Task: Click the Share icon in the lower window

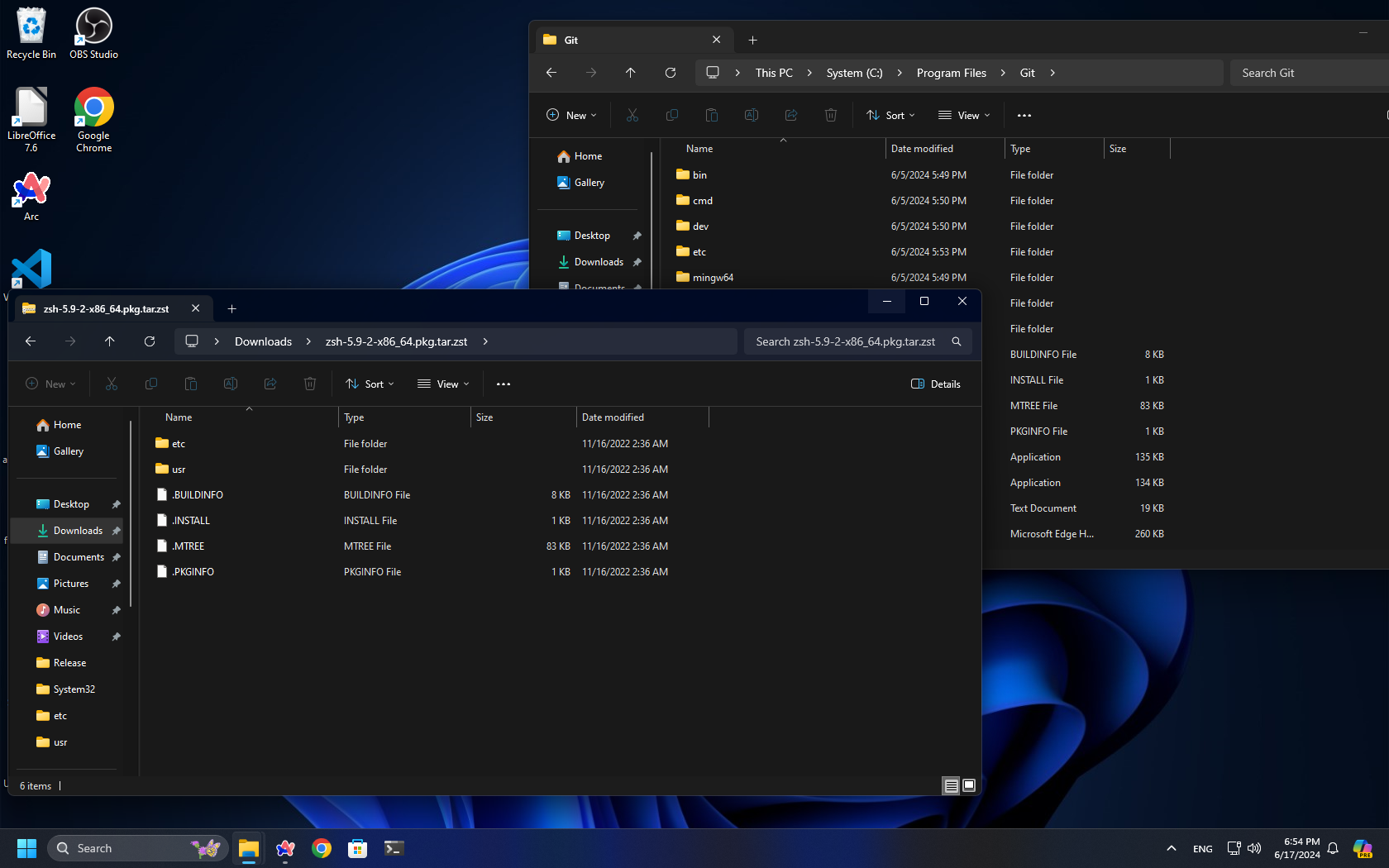Action: 270,384
